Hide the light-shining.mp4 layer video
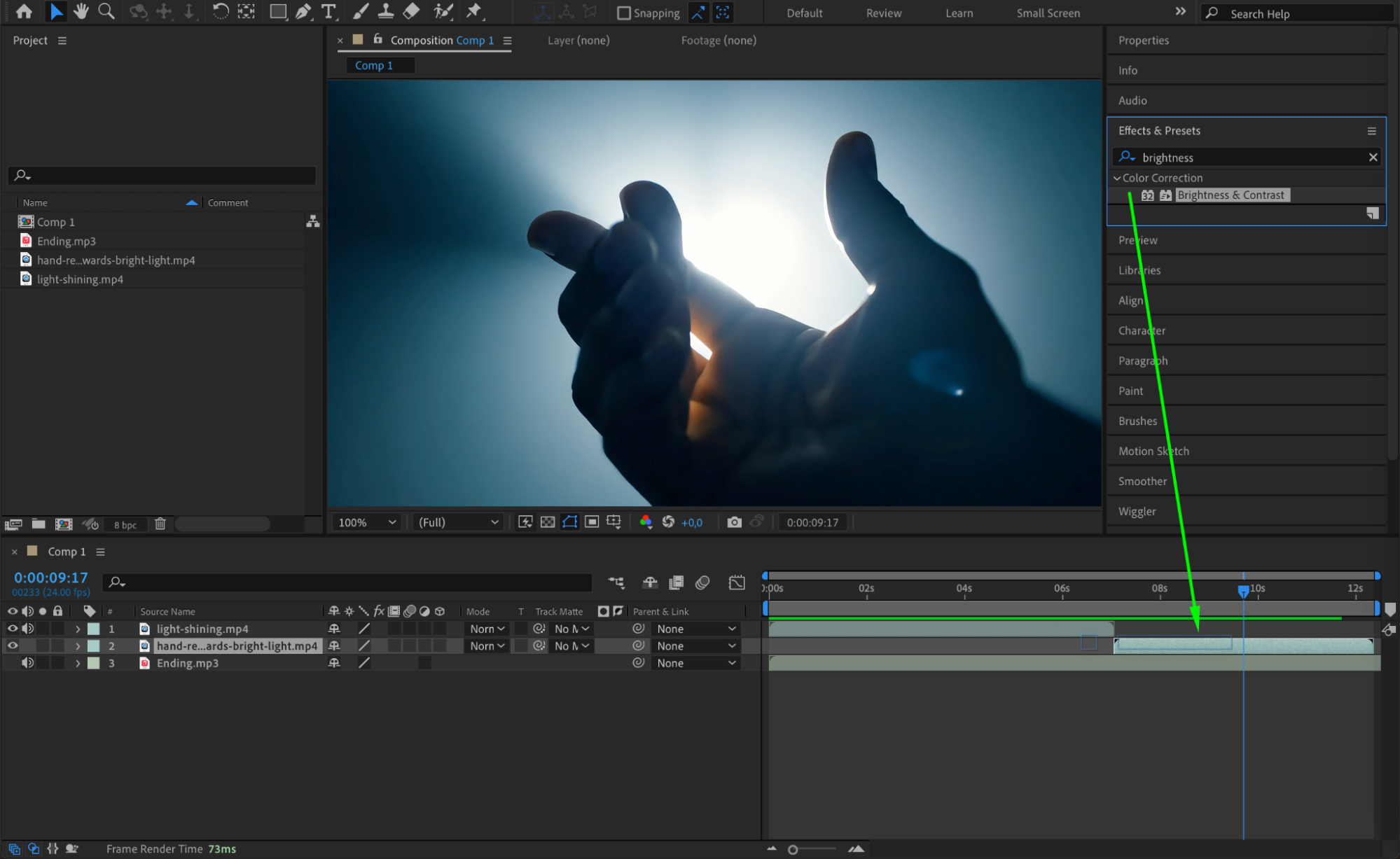Image resolution: width=1400 pixels, height=859 pixels. (x=13, y=629)
